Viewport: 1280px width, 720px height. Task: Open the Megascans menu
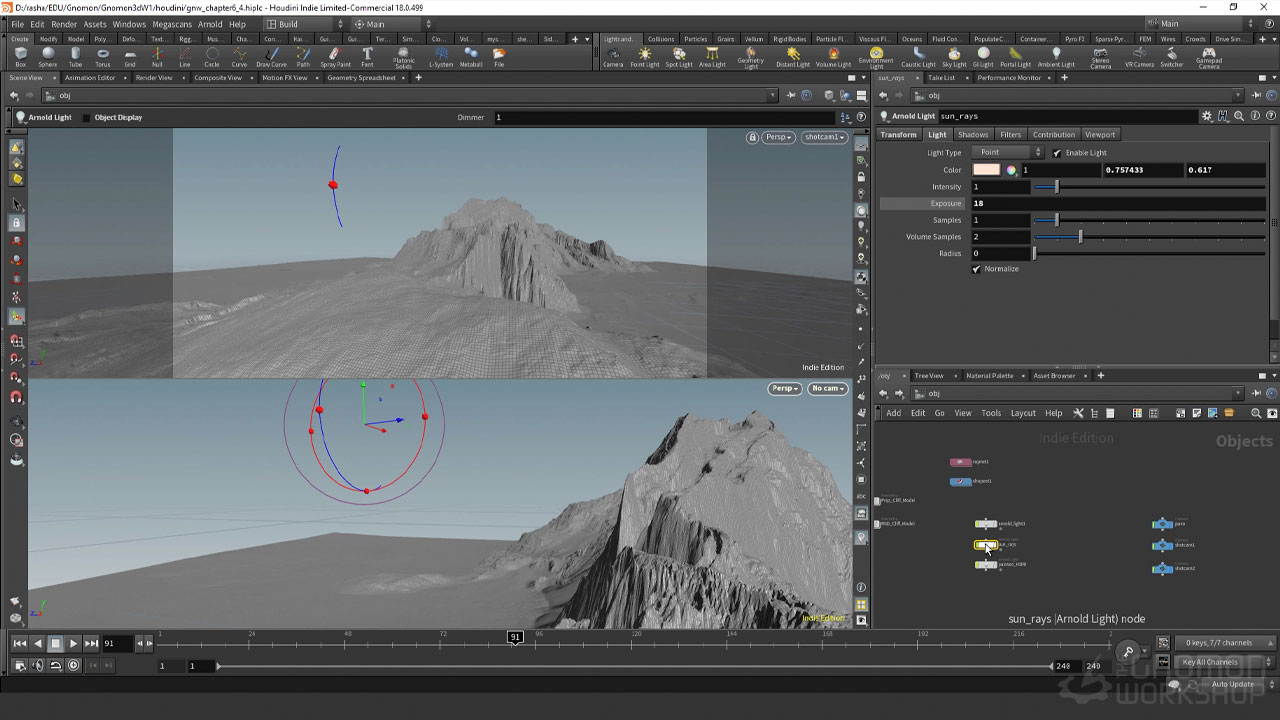[x=173, y=24]
